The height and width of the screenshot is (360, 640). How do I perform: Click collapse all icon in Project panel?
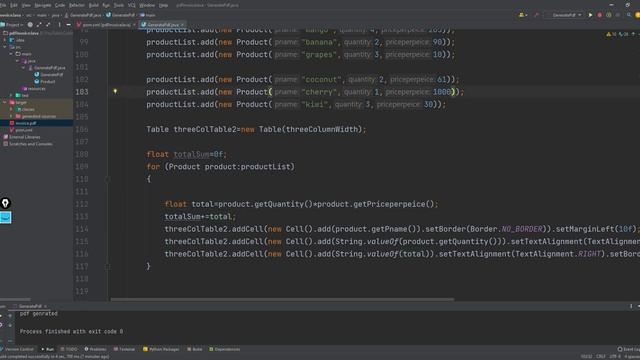point(48,25)
